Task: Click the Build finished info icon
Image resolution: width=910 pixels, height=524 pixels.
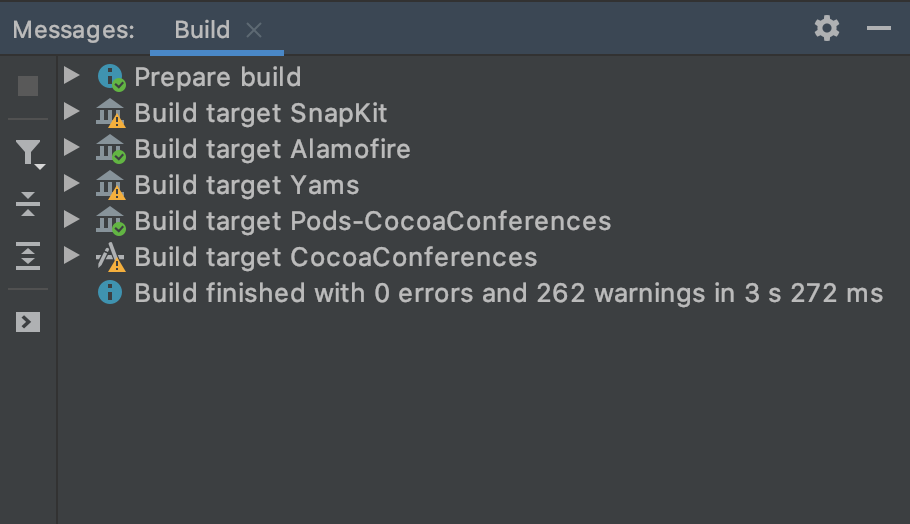Action: pyautogui.click(x=110, y=293)
